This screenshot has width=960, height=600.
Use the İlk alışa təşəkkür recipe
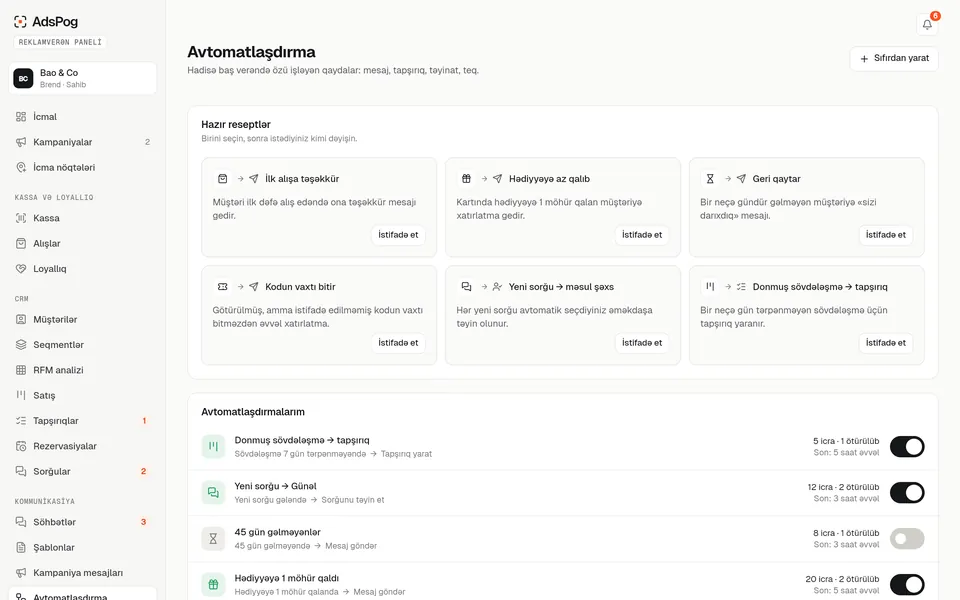tap(398, 235)
